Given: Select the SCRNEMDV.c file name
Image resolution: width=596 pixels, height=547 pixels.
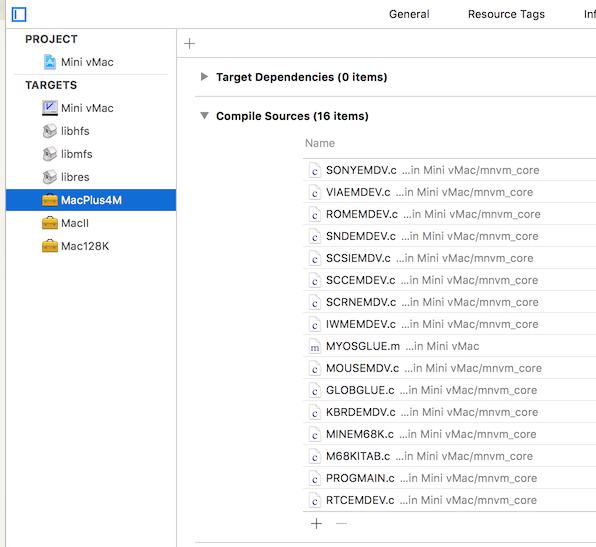Looking at the screenshot, I should pos(361,303).
